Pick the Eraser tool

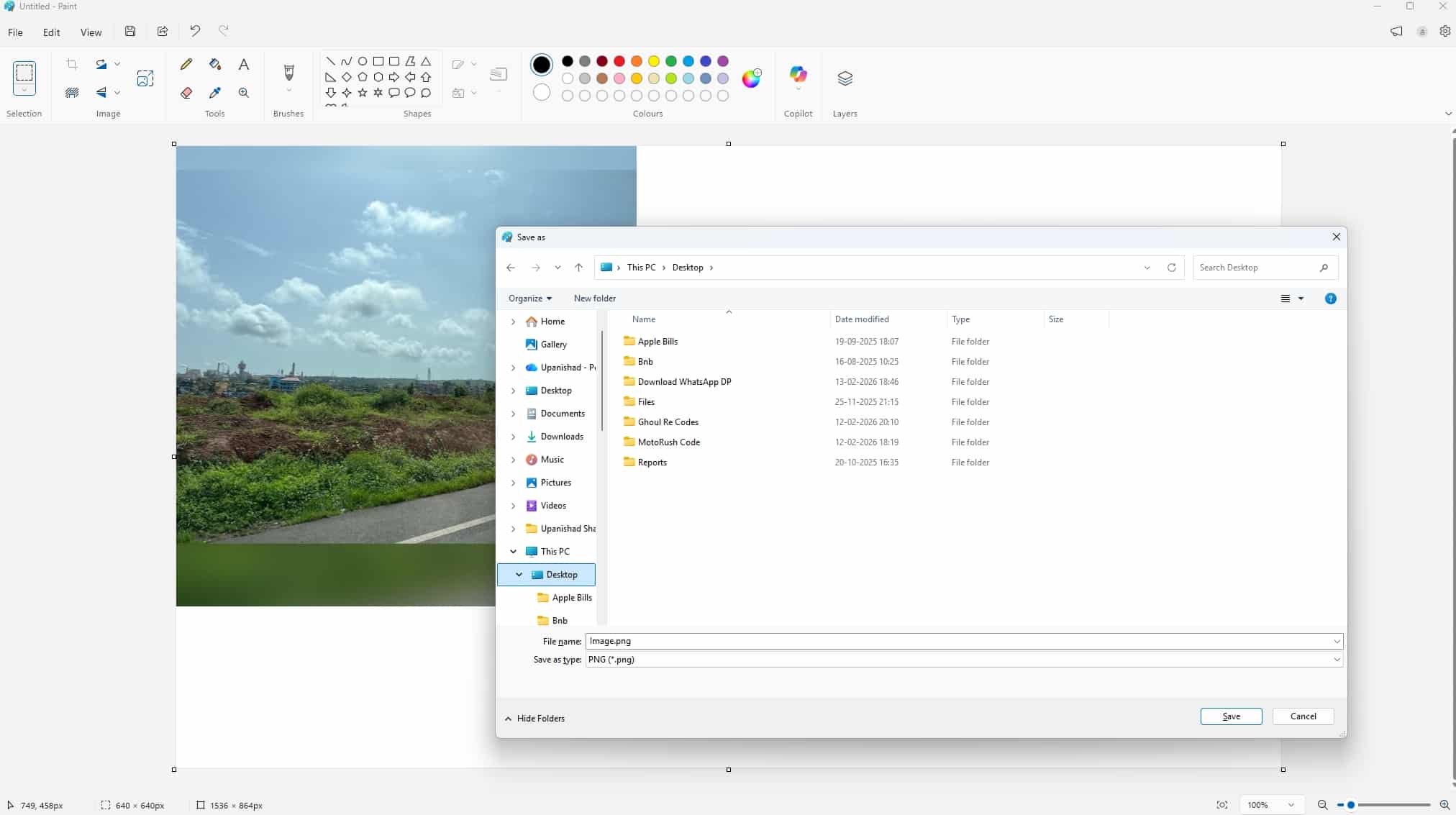[186, 92]
